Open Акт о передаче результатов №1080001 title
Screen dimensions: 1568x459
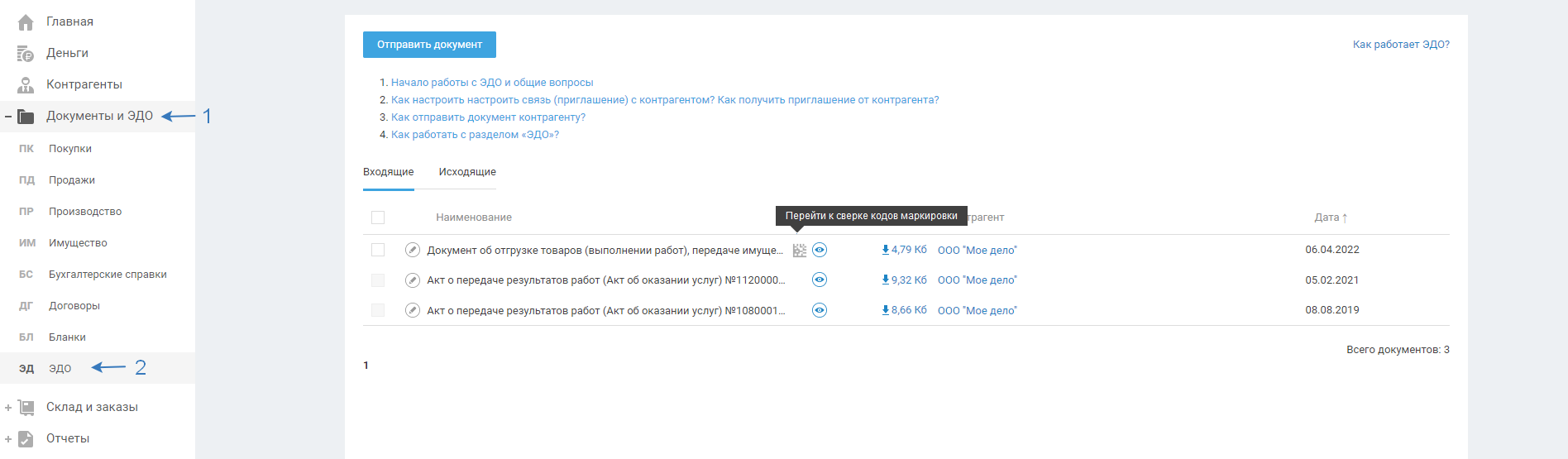[x=605, y=311]
